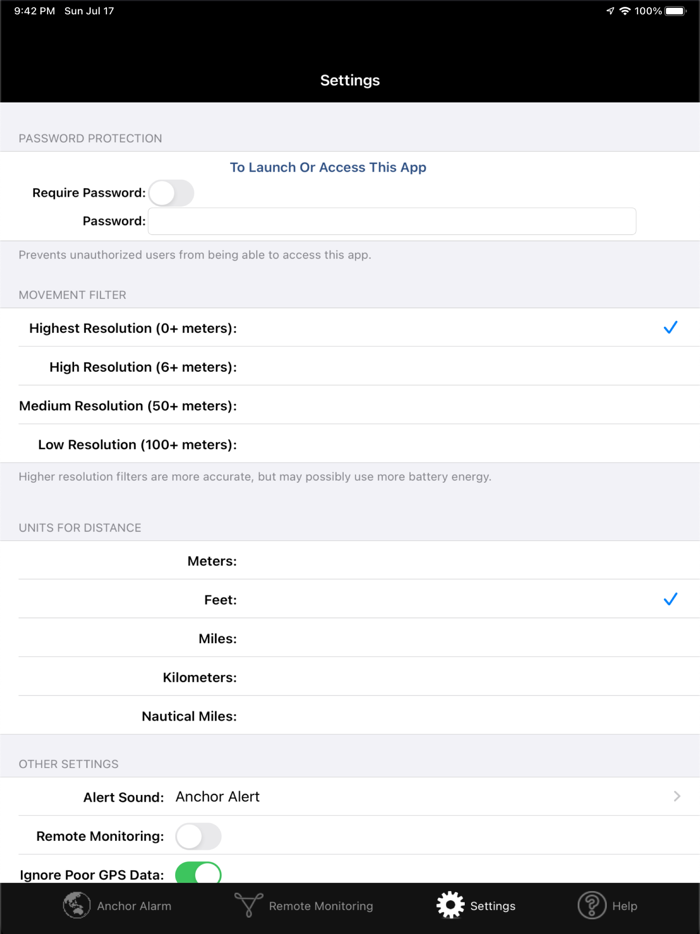The image size is (700, 934).
Task: Go to Help tab label
Action: click(x=624, y=906)
